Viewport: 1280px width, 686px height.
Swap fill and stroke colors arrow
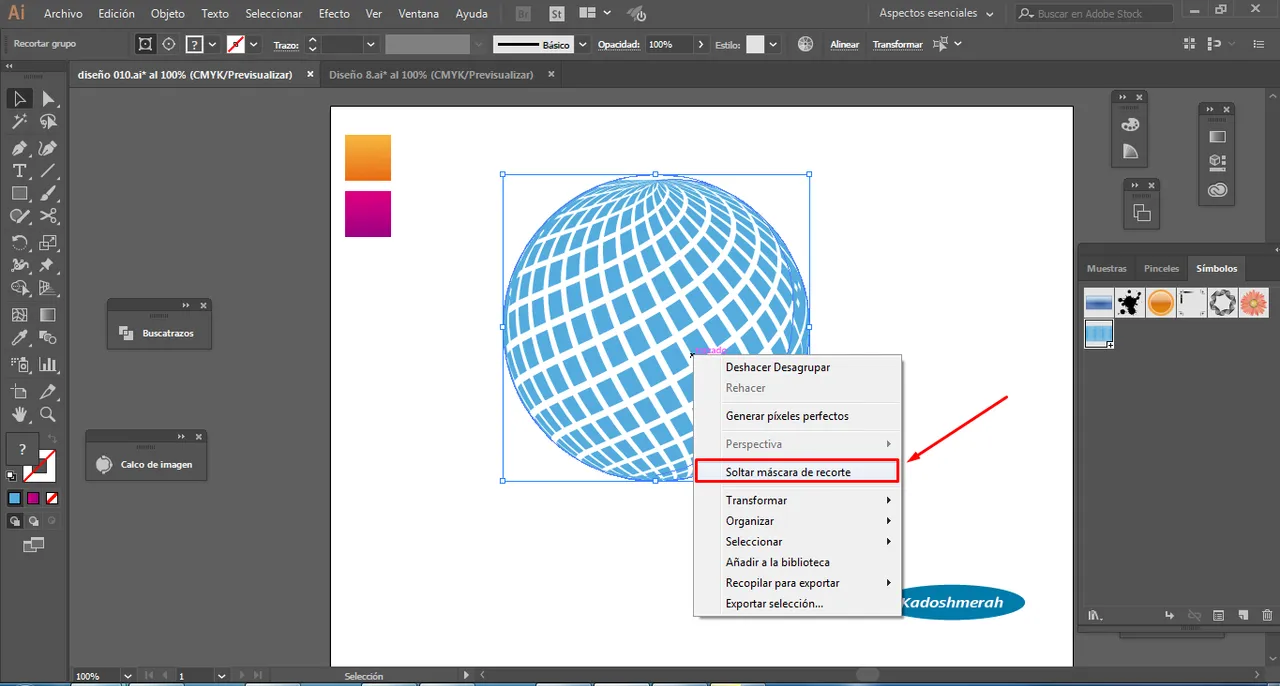tap(53, 439)
